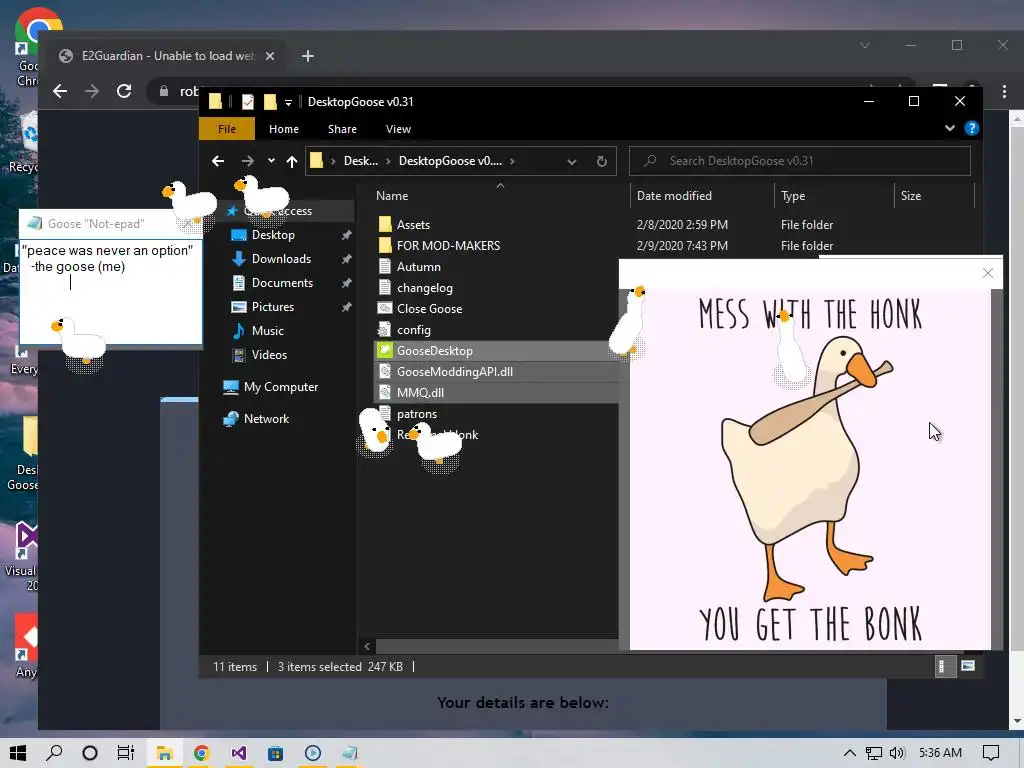Go up one folder level in Explorer
This screenshot has width=1024, height=768.
[292, 161]
